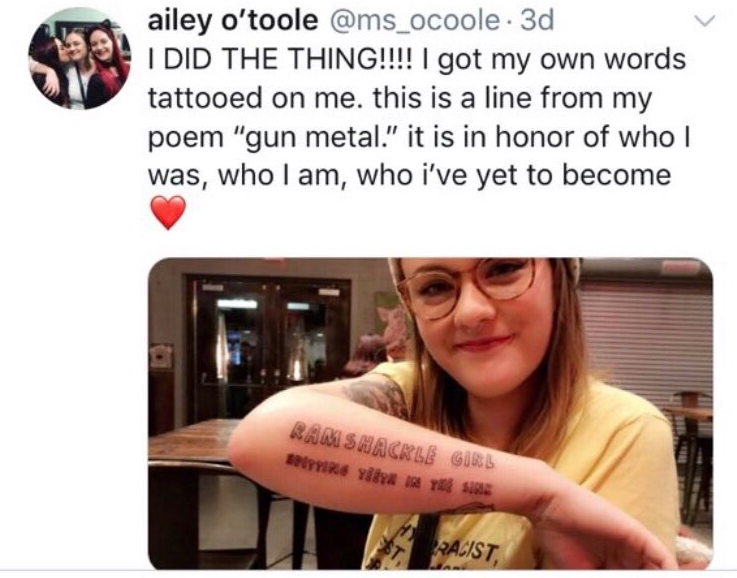737x578 pixels.
Task: Click the display name ailey o'toole
Action: pyautogui.click(x=233, y=21)
